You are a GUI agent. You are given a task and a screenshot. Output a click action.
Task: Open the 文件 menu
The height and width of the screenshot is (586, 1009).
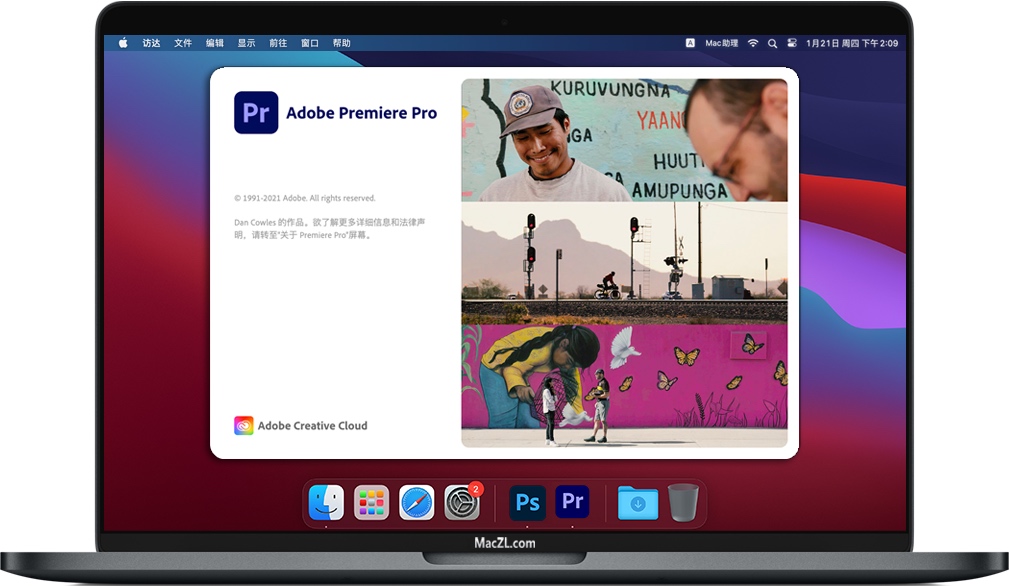183,43
